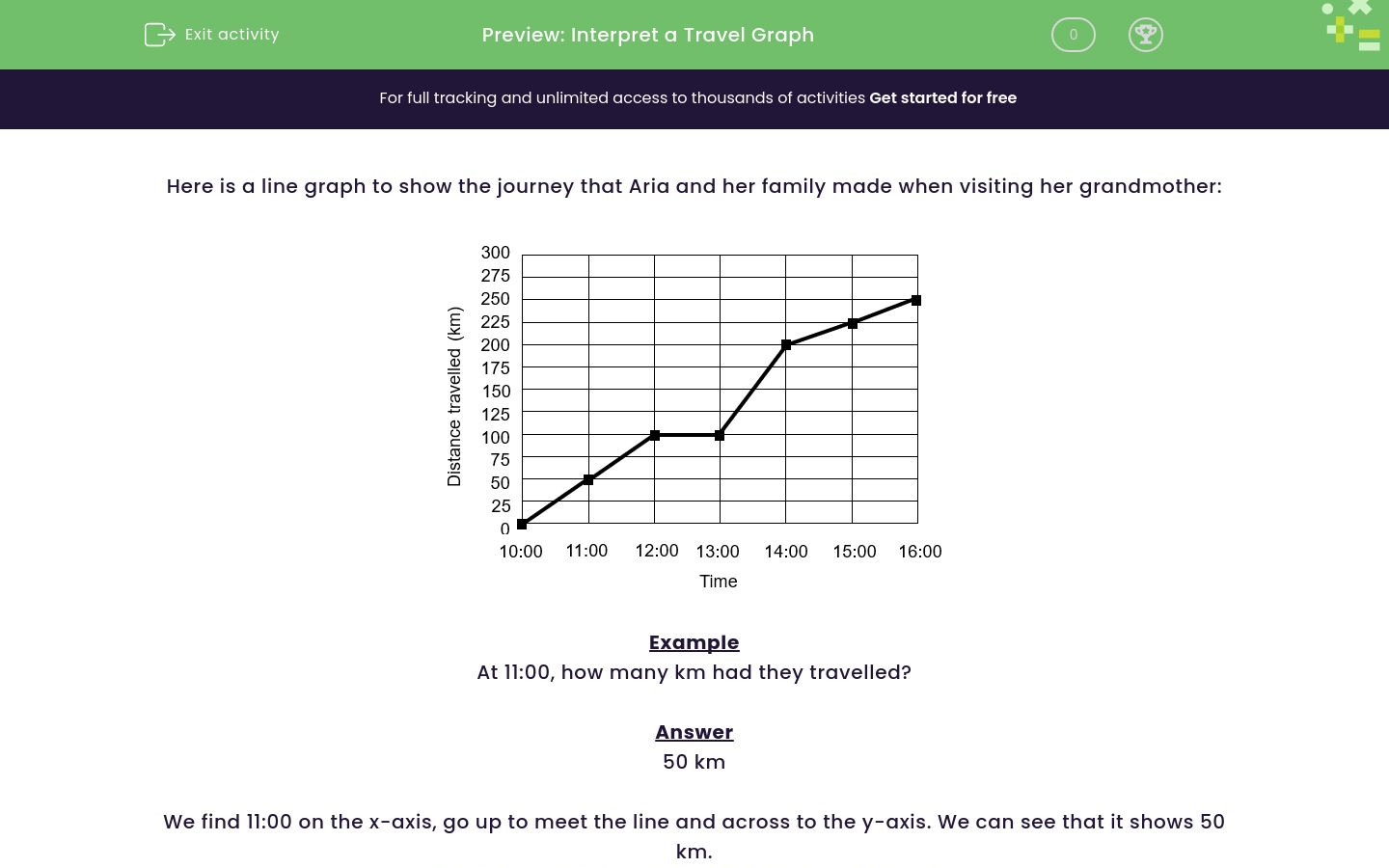Click the score counter showing 0

(x=1073, y=35)
